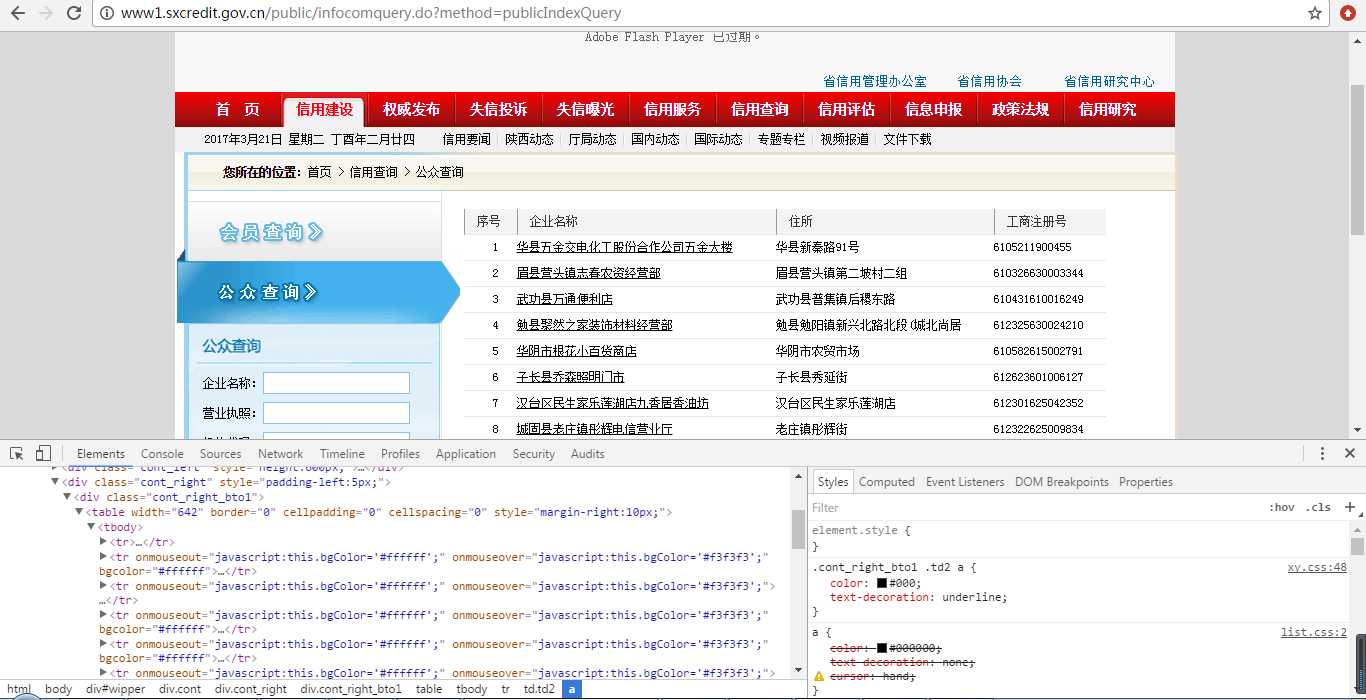Activate the DevTools element inspector arrow icon
The width and height of the screenshot is (1366, 700).
(16, 453)
